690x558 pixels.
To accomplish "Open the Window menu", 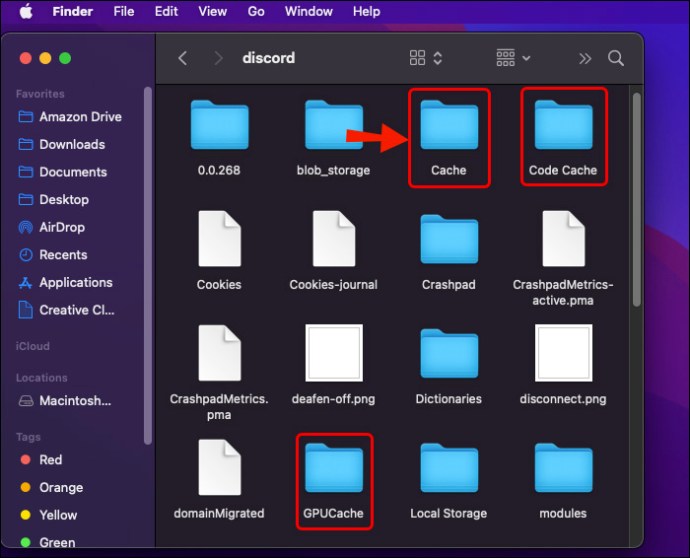I will pyautogui.click(x=308, y=11).
